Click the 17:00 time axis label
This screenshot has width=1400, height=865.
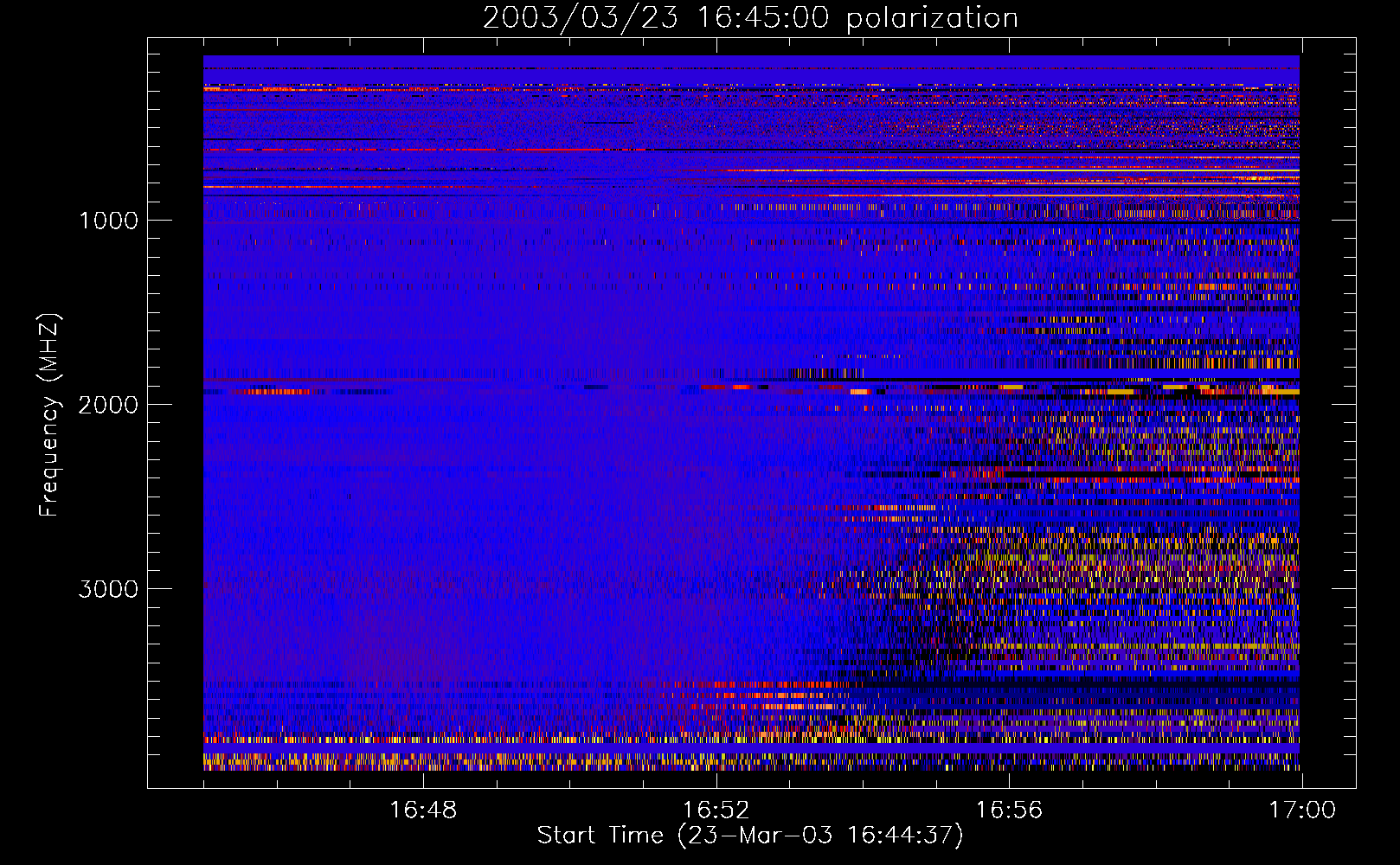pyautogui.click(x=1302, y=811)
